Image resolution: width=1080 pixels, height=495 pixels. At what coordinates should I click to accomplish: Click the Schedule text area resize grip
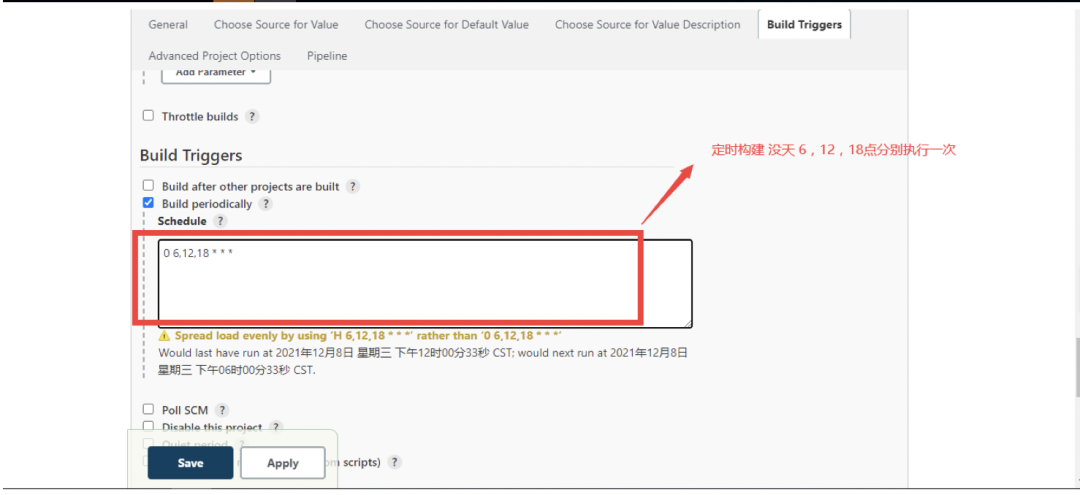click(x=688, y=324)
